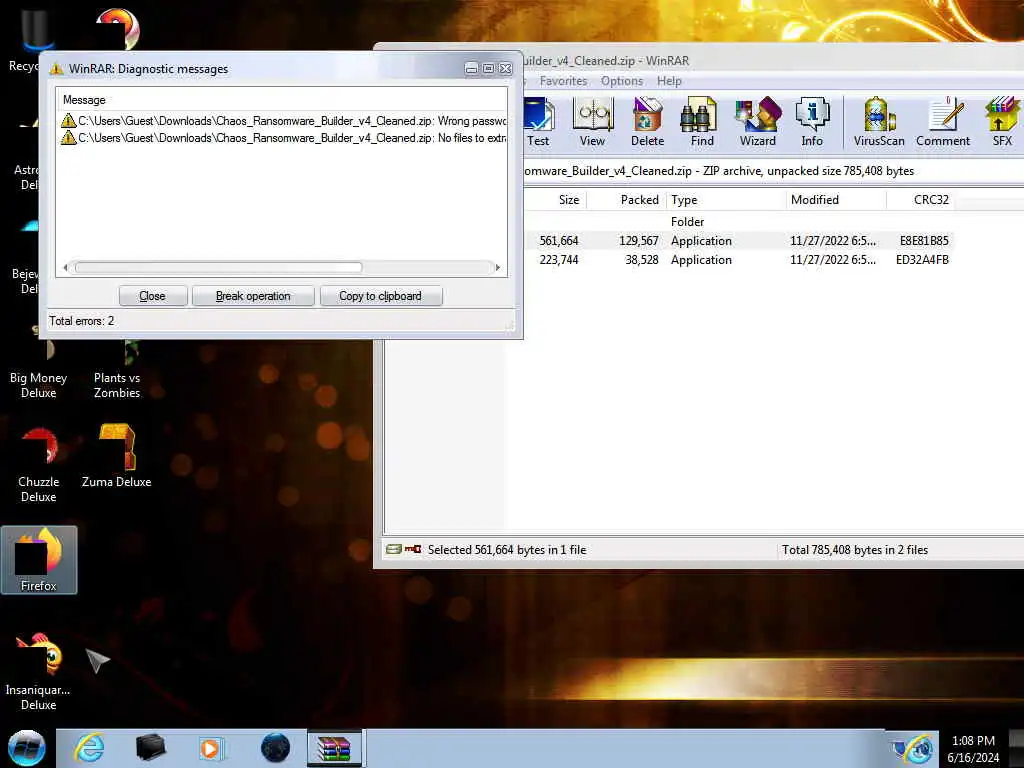Open the Options menu in WinRAR
Image resolution: width=1024 pixels, height=768 pixels.
tap(622, 81)
